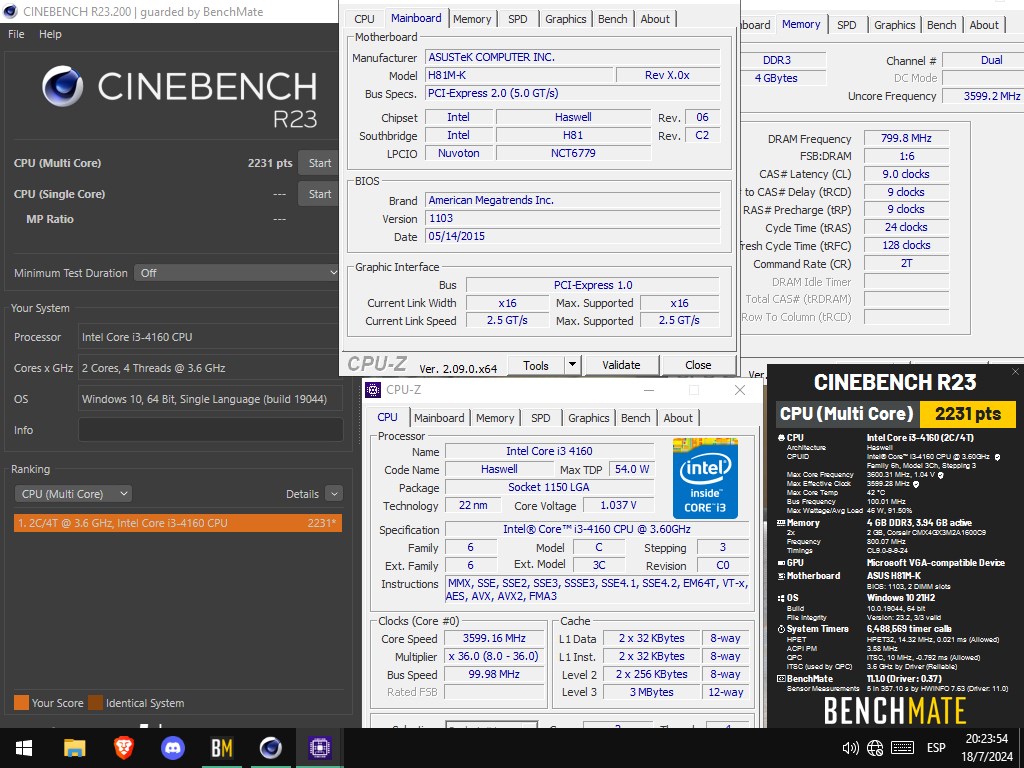The image size is (1024, 768).
Task: Select About tab in right CPU-Z window
Action: pos(984,25)
